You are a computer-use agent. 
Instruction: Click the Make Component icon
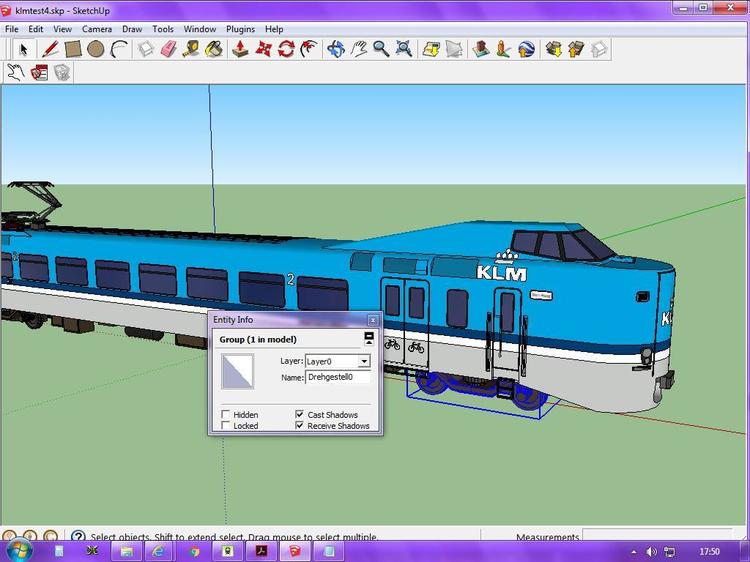(146, 49)
